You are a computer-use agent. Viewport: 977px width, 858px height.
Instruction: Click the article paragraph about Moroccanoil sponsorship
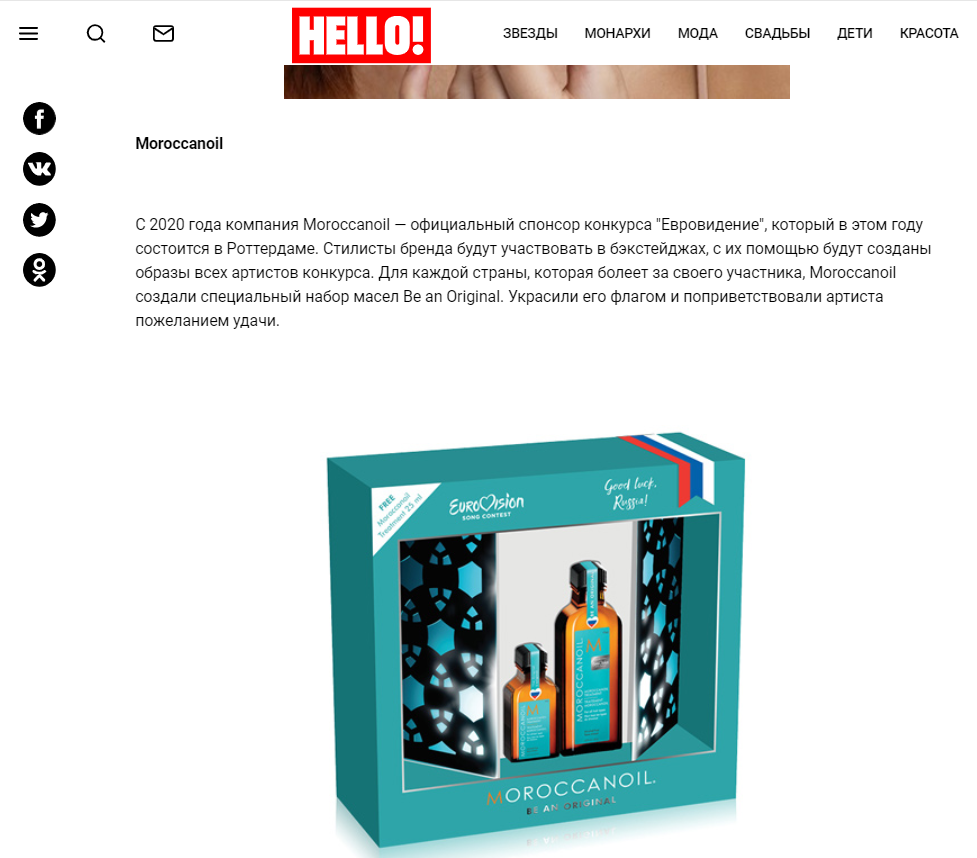(533, 273)
